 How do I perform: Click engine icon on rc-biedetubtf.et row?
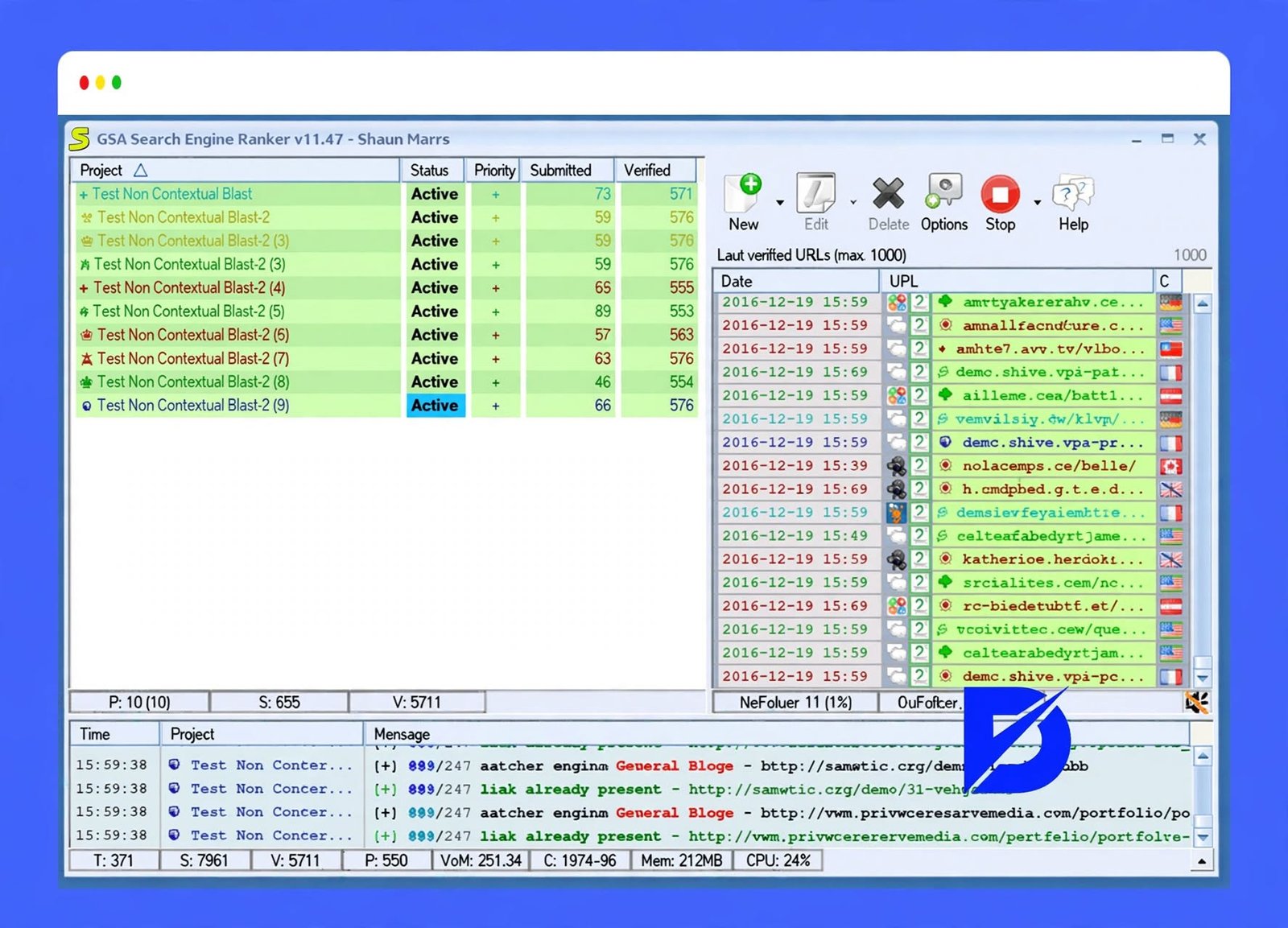[896, 605]
